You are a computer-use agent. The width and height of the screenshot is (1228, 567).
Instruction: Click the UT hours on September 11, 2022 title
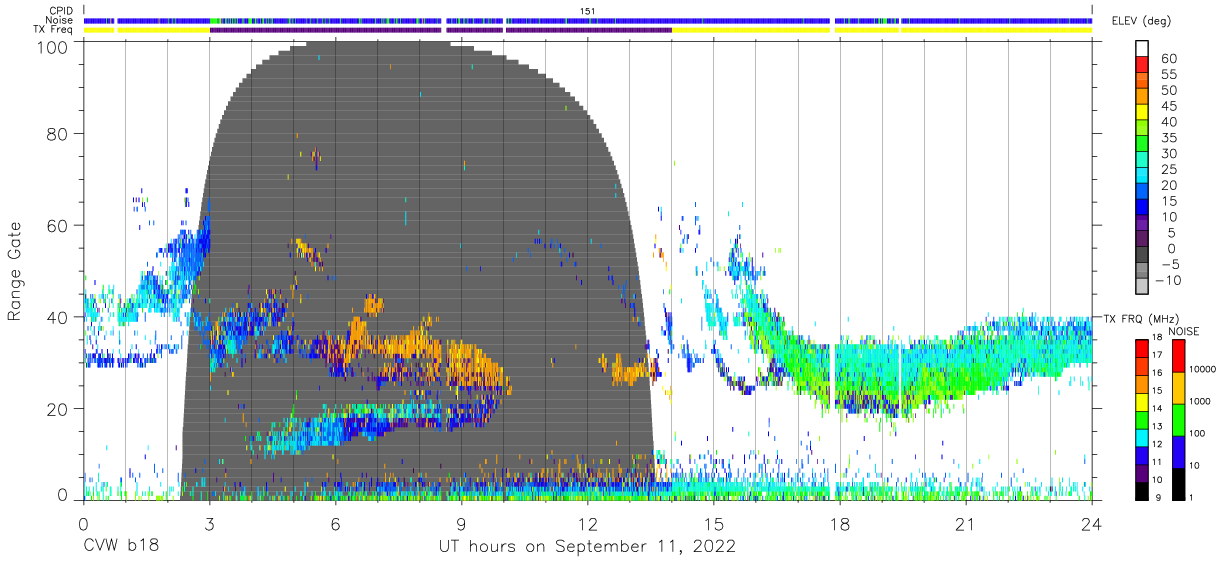tap(587, 547)
